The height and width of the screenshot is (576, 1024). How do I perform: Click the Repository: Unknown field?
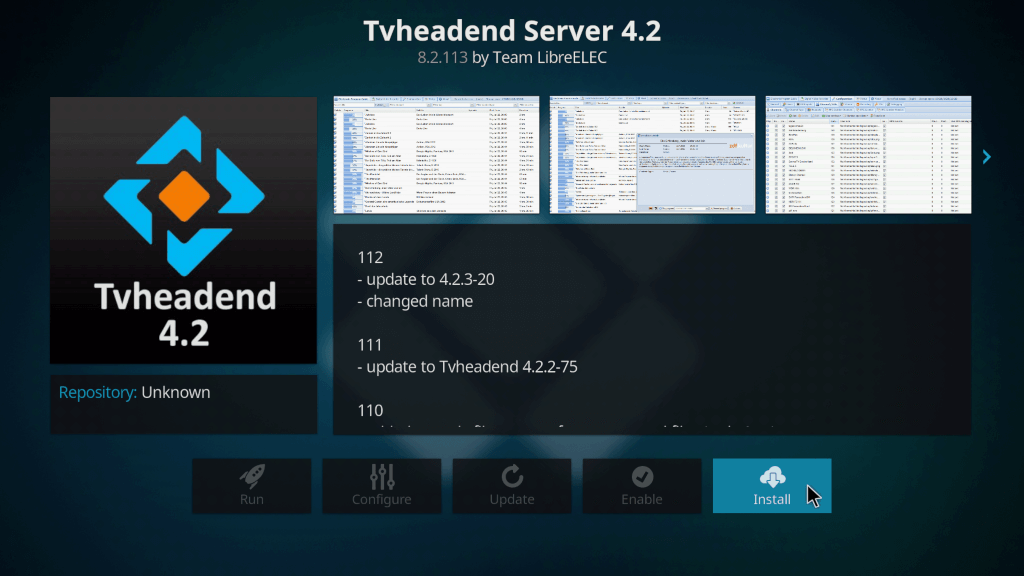[135, 392]
